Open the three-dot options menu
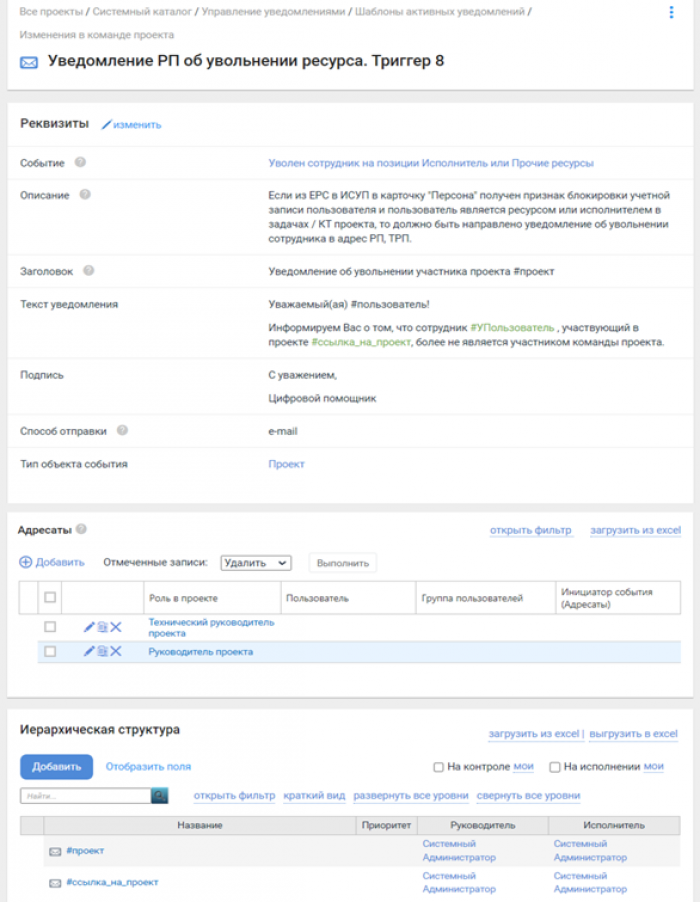 tap(671, 12)
